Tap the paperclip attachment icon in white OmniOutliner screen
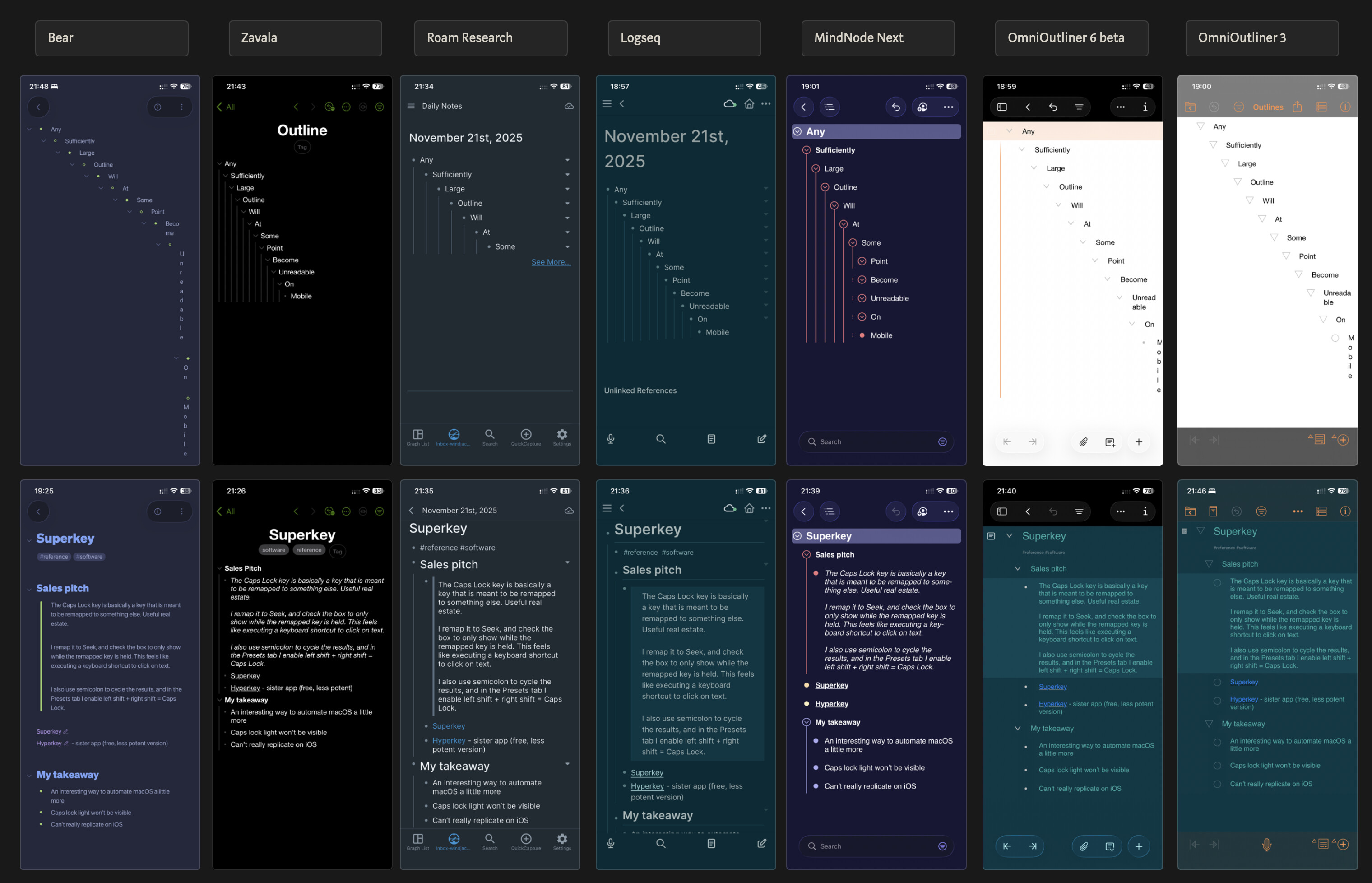The width and height of the screenshot is (1372, 883). pos(1083,442)
